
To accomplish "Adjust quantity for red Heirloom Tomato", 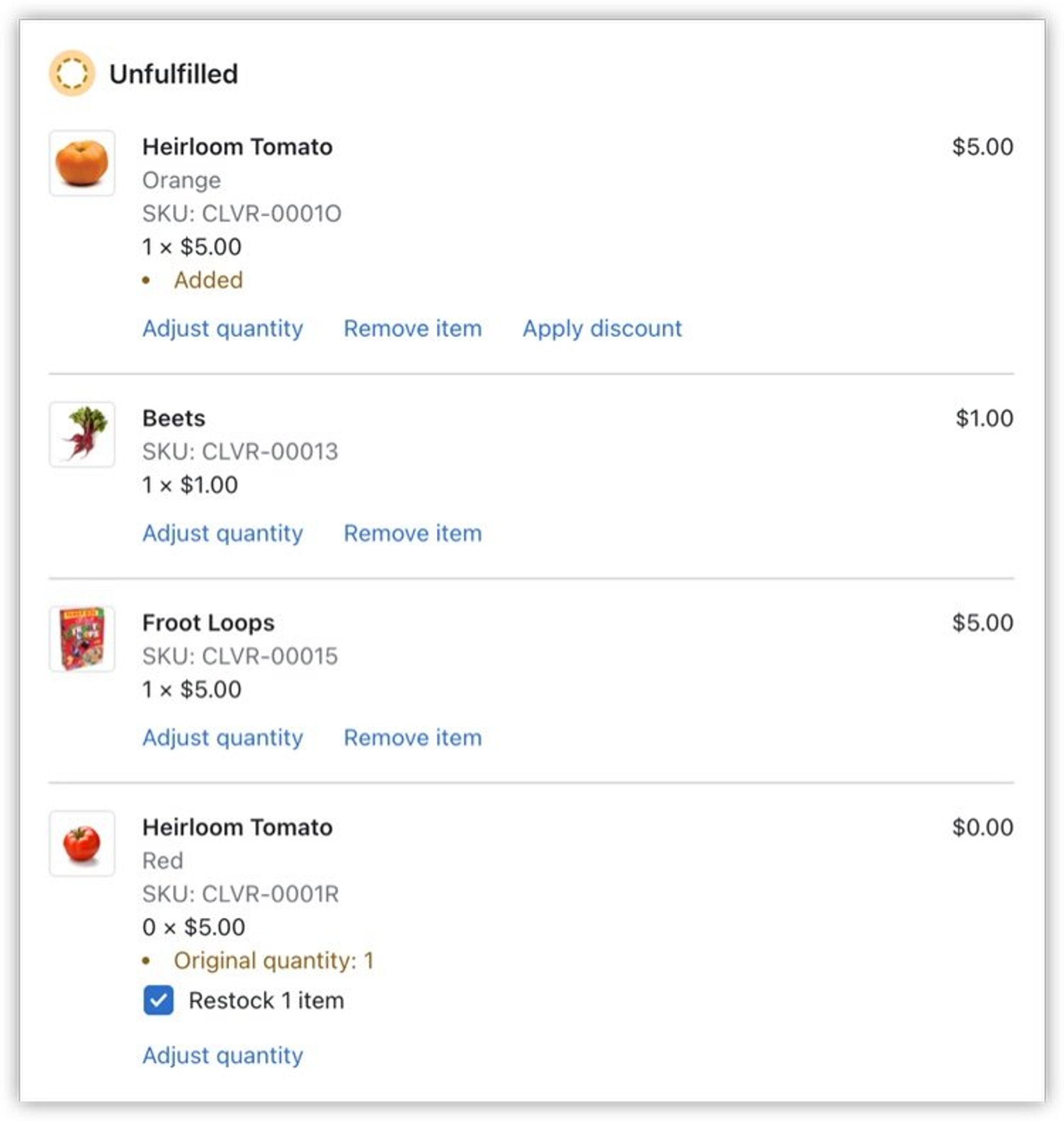I will click(222, 1055).
